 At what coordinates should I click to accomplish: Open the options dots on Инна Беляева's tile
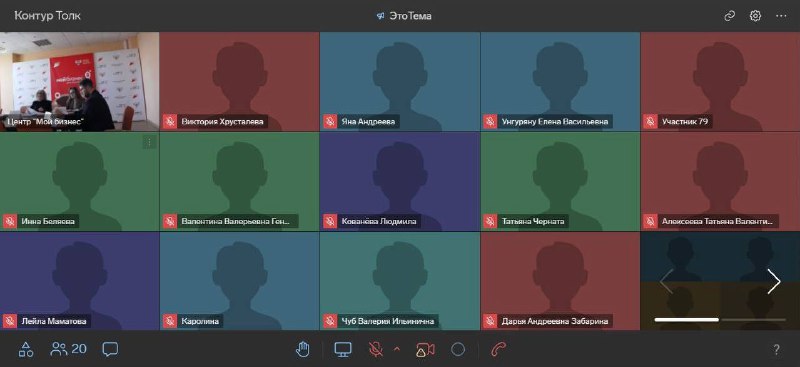[149, 142]
